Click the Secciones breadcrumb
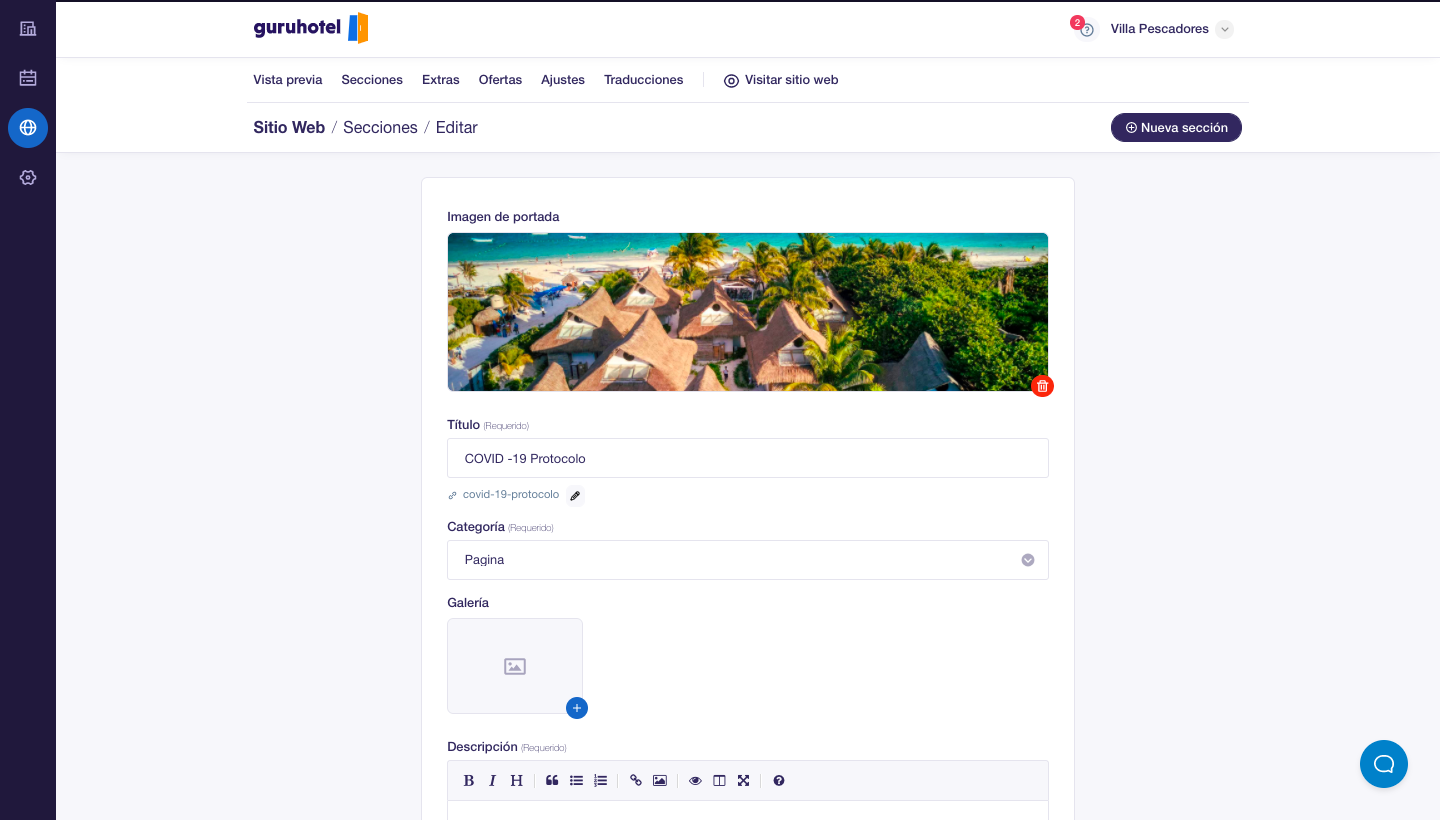 pyautogui.click(x=380, y=128)
